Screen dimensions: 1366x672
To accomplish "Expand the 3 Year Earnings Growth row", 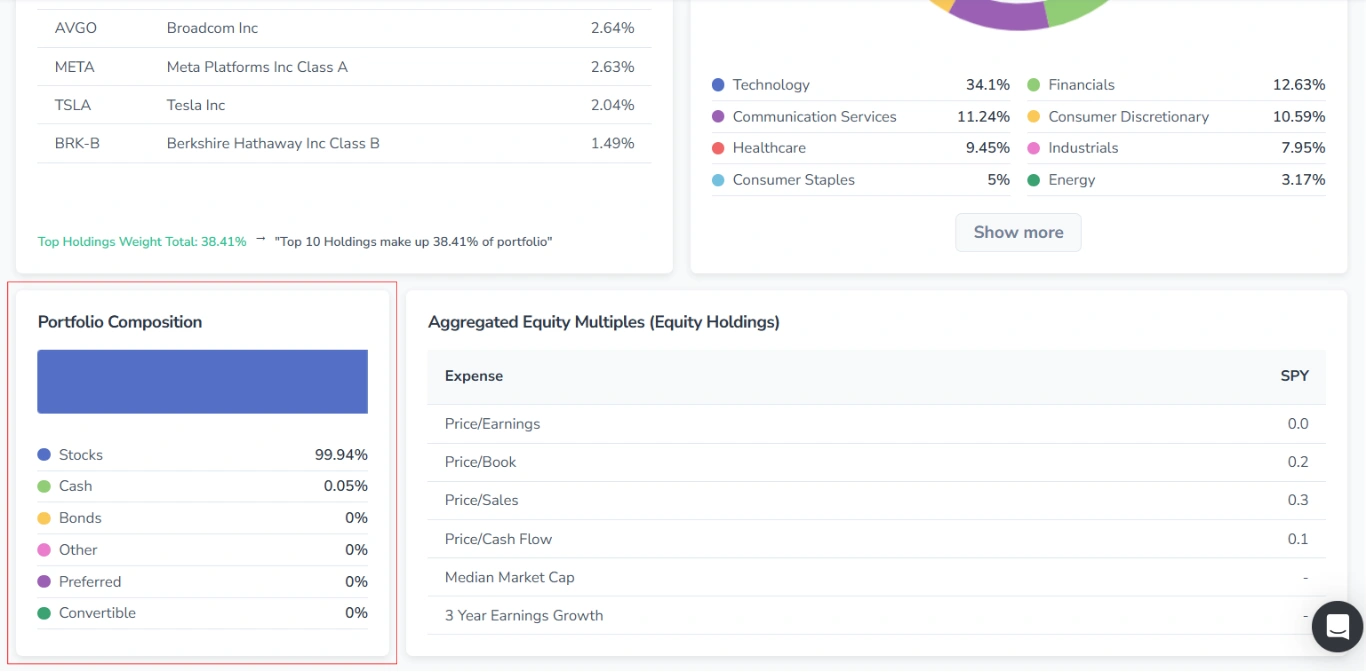I will [523, 616].
